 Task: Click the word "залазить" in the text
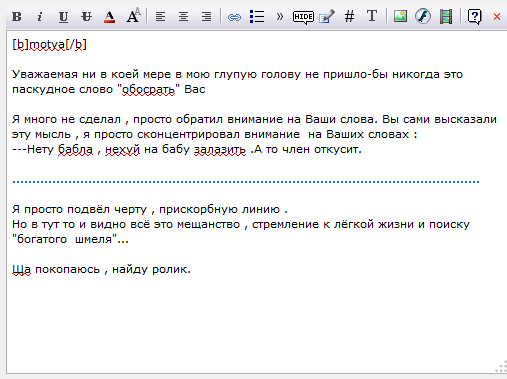click(x=220, y=149)
